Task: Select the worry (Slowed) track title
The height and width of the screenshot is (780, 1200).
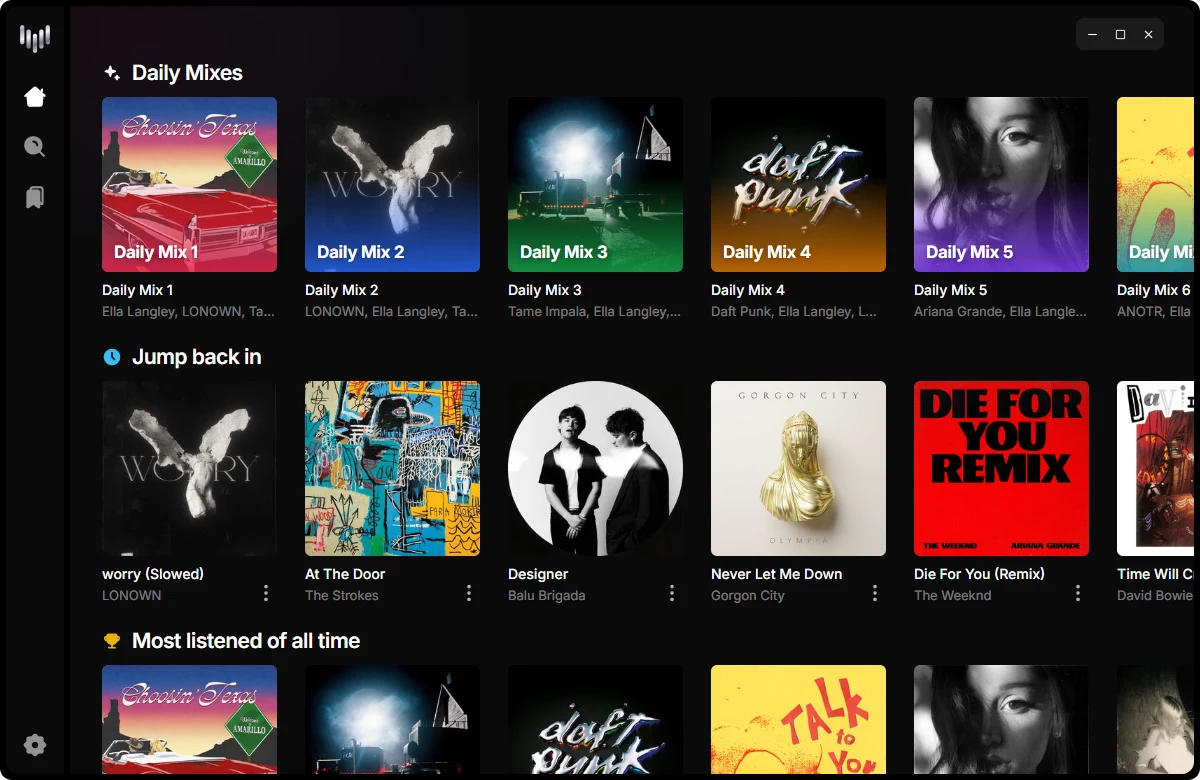Action: (153, 574)
